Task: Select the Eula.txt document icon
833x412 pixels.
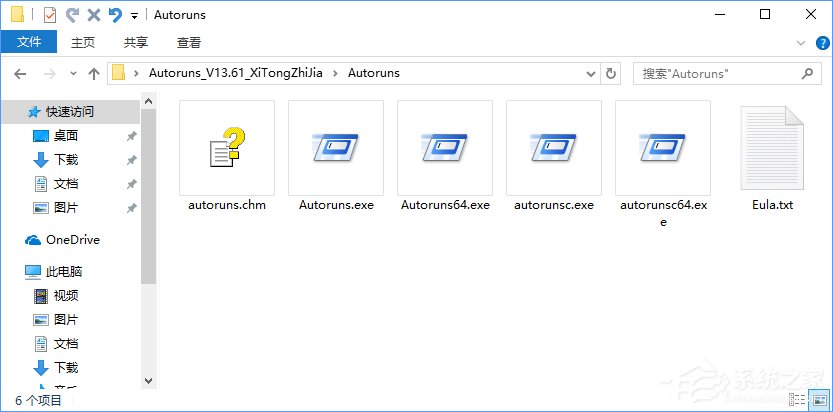Action: pyautogui.click(x=772, y=148)
